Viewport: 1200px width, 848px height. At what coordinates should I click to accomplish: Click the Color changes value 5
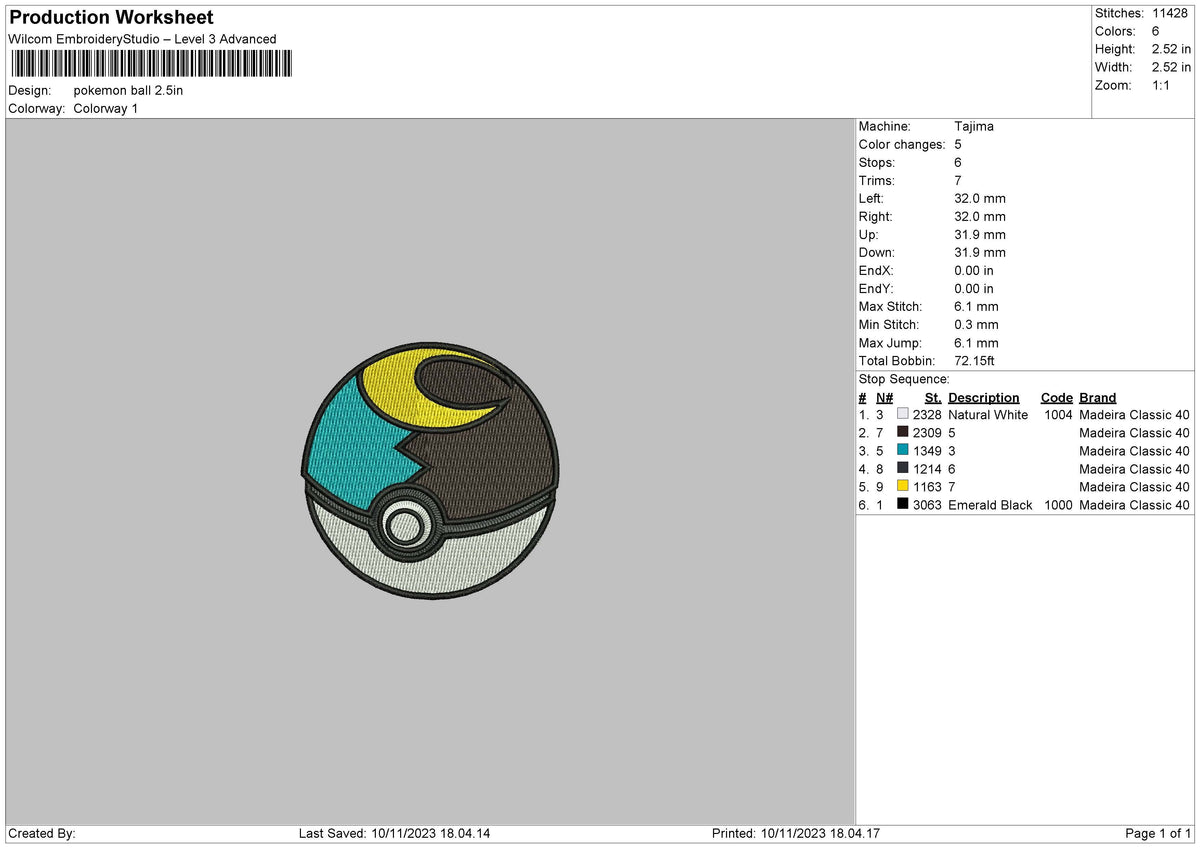coord(959,144)
